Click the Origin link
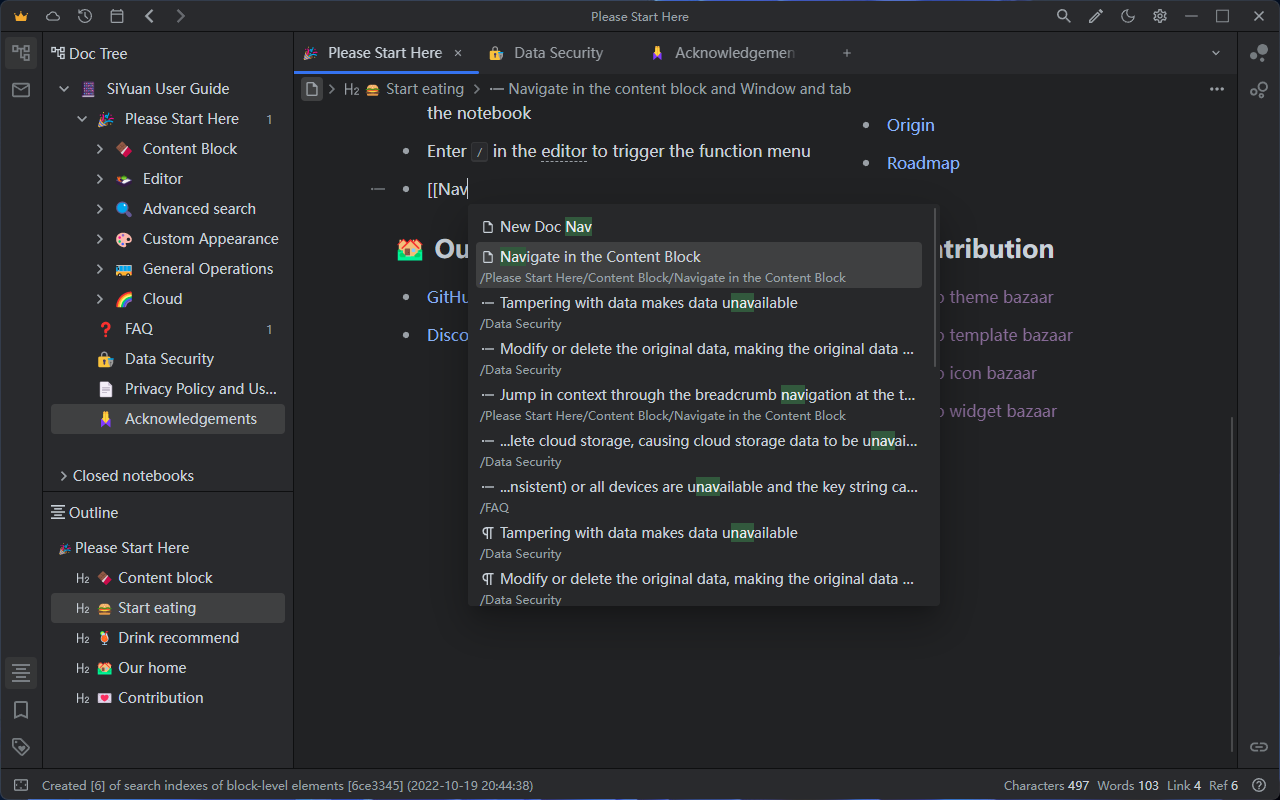Screen dimensions: 1280x800 click(x=910, y=125)
